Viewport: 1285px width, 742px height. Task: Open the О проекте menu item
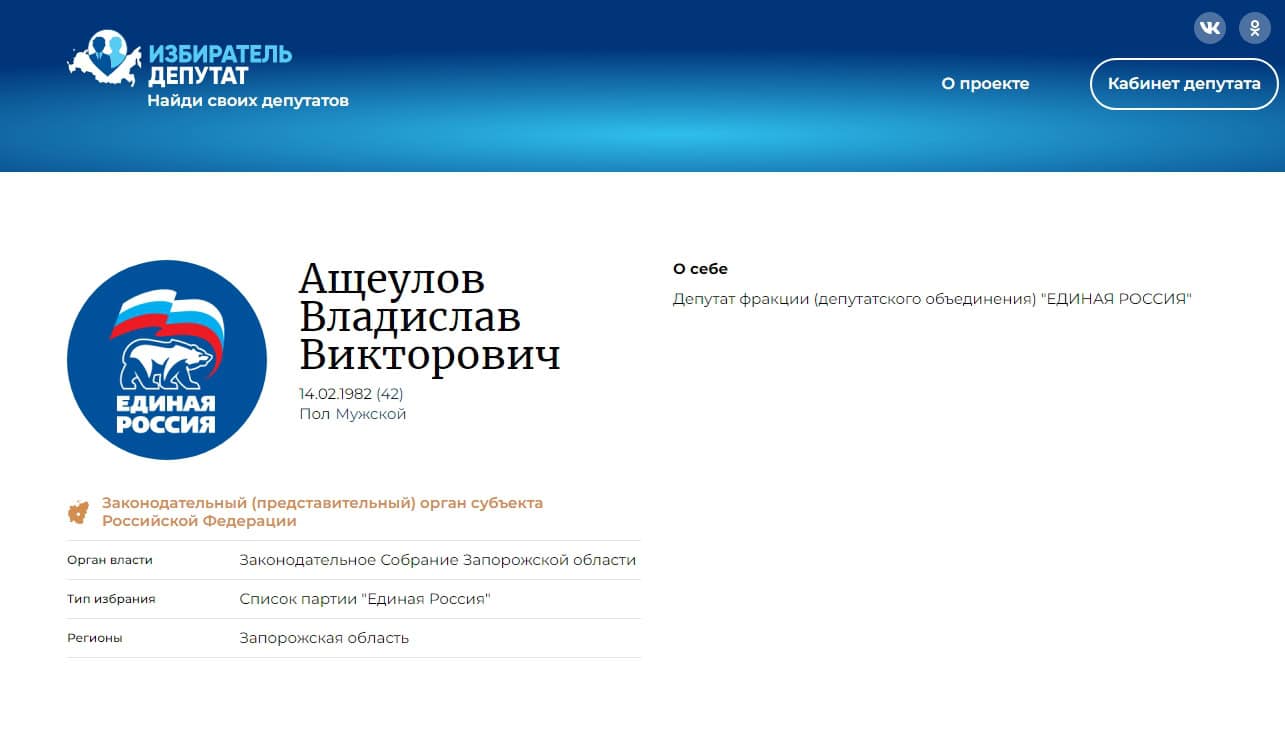coord(984,84)
